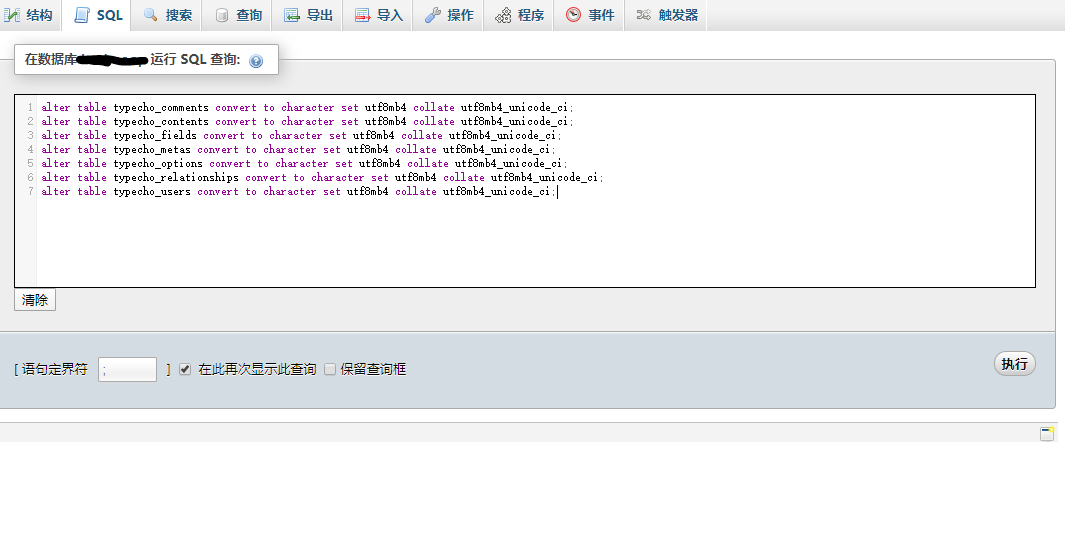Image resolution: width=1065 pixels, height=549 pixels.
Task: Open the SQL query help icon
Action: click(256, 61)
